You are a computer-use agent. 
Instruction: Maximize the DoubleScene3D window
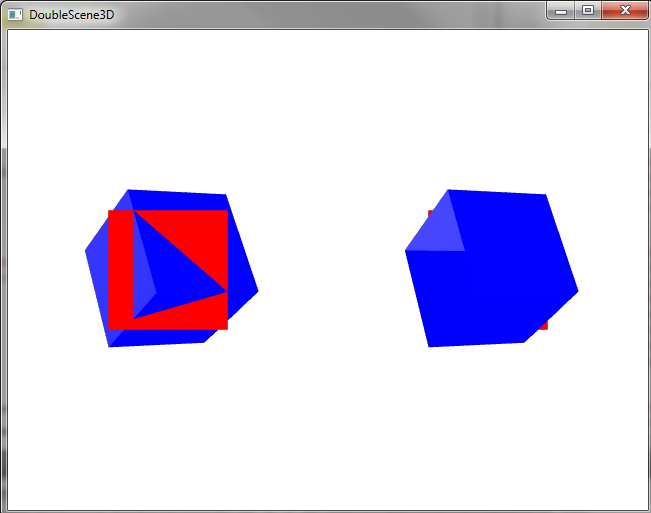click(588, 10)
